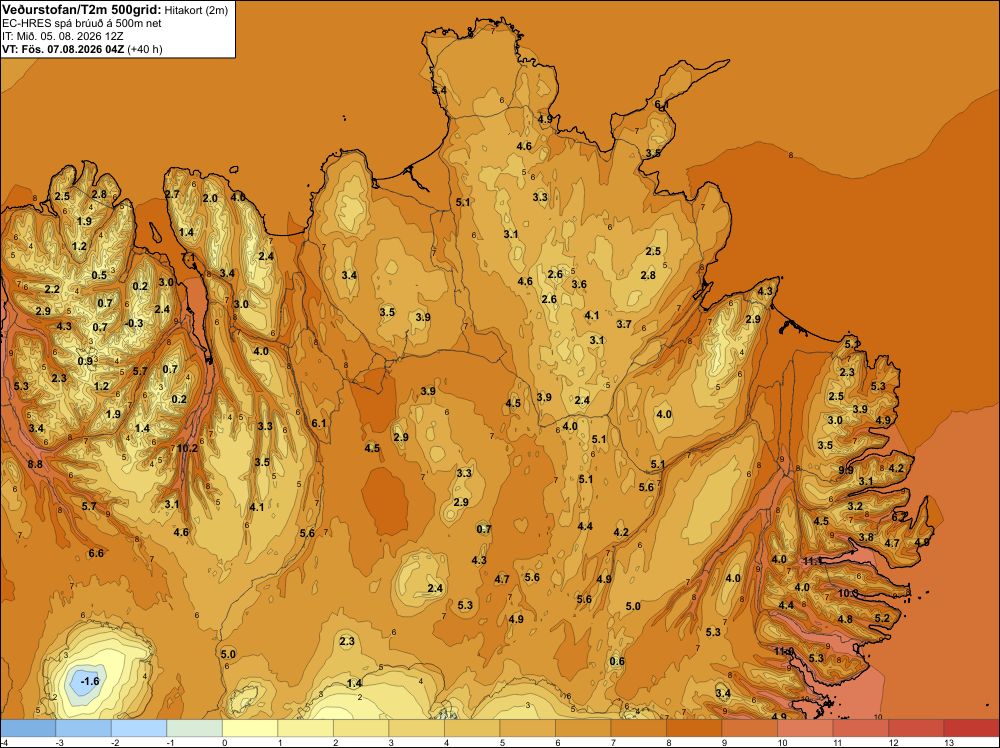This screenshot has width=1000, height=748.
Task: Select the 2.2 temperature value
Action: click(52, 290)
